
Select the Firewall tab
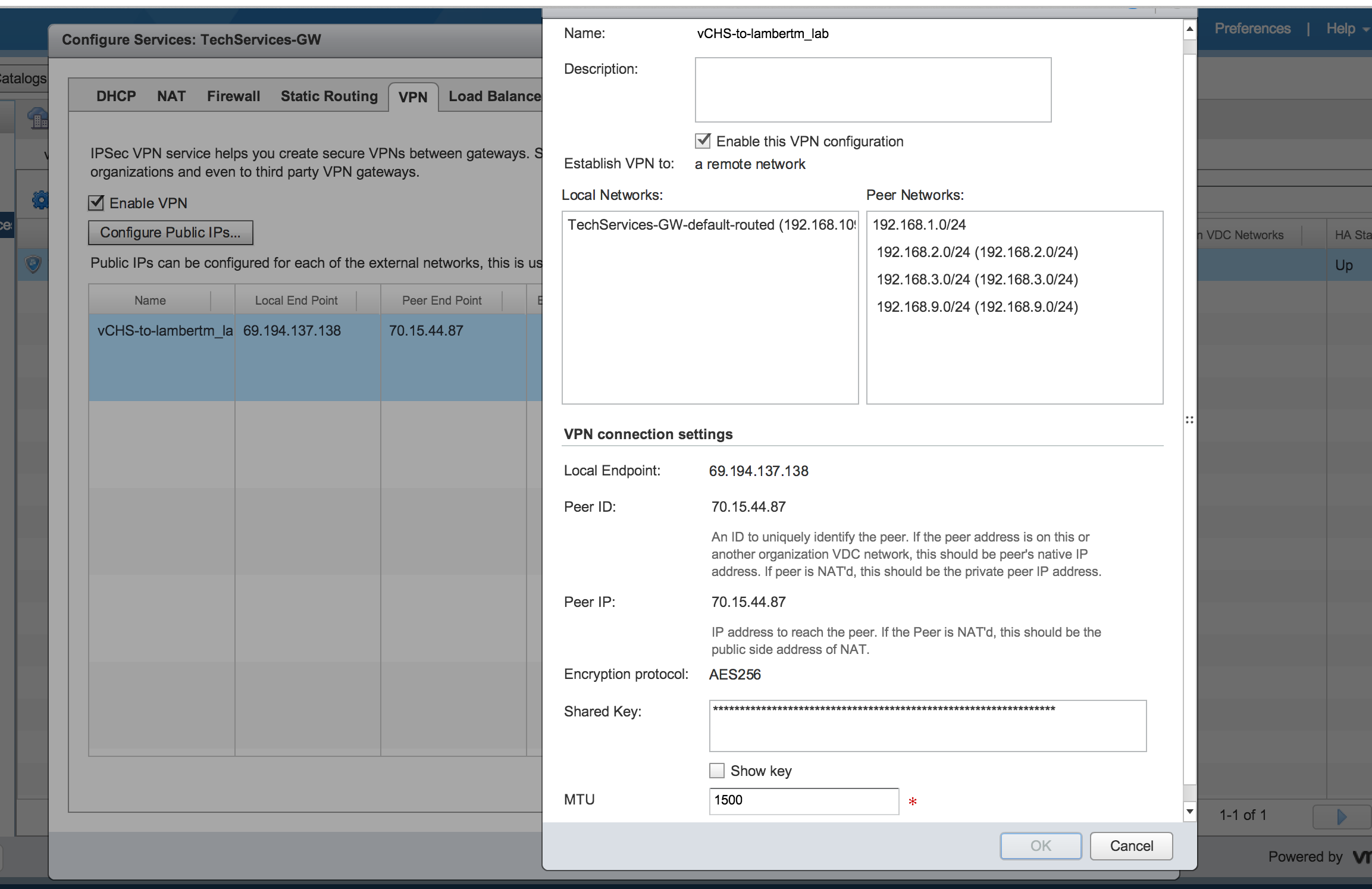point(233,96)
